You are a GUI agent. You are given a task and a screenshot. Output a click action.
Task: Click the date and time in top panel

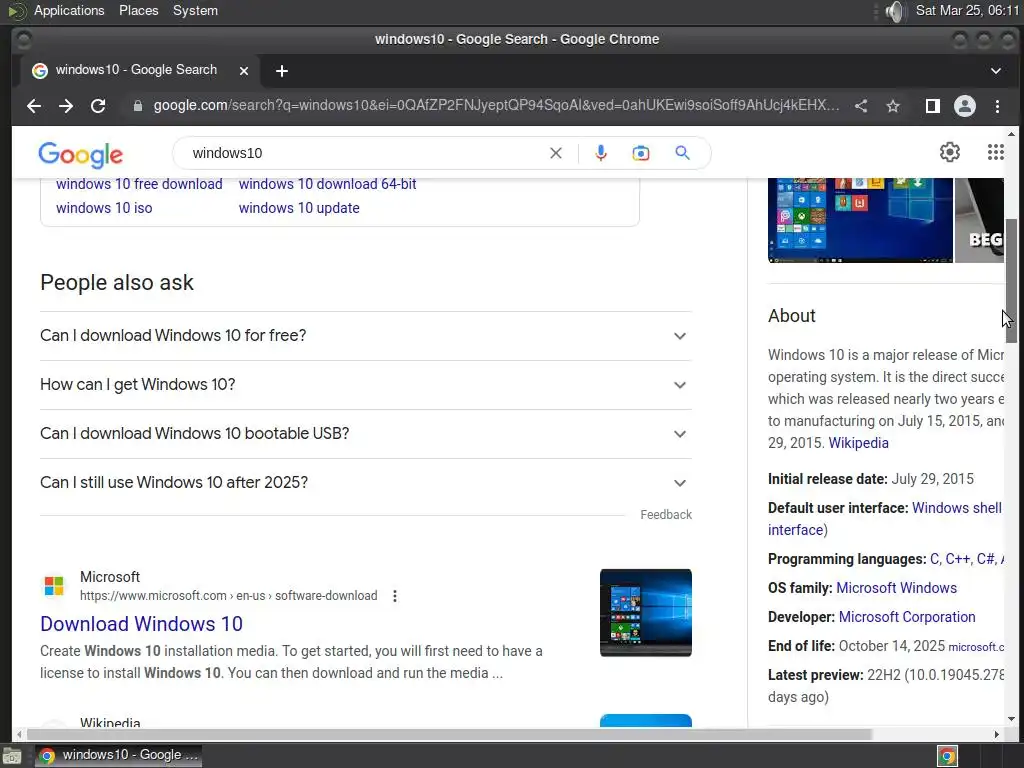click(967, 10)
